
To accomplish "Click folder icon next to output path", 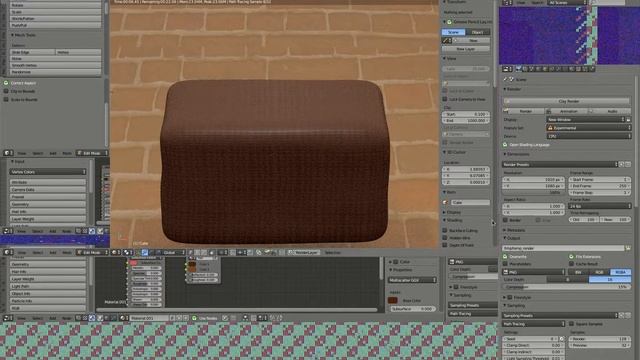I will click(x=628, y=248).
